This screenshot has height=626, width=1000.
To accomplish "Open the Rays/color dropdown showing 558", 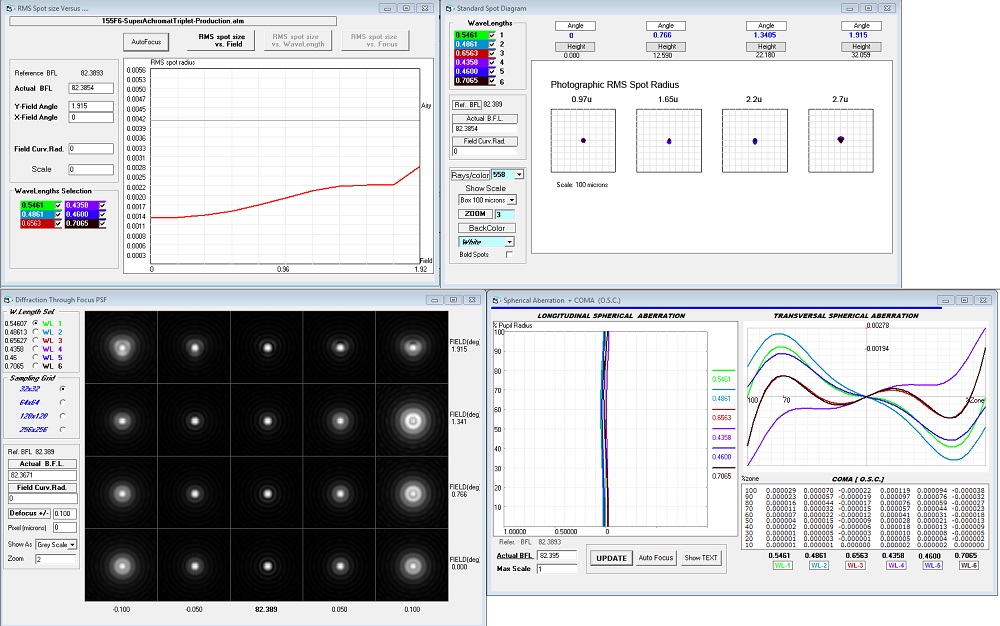I will (x=518, y=175).
